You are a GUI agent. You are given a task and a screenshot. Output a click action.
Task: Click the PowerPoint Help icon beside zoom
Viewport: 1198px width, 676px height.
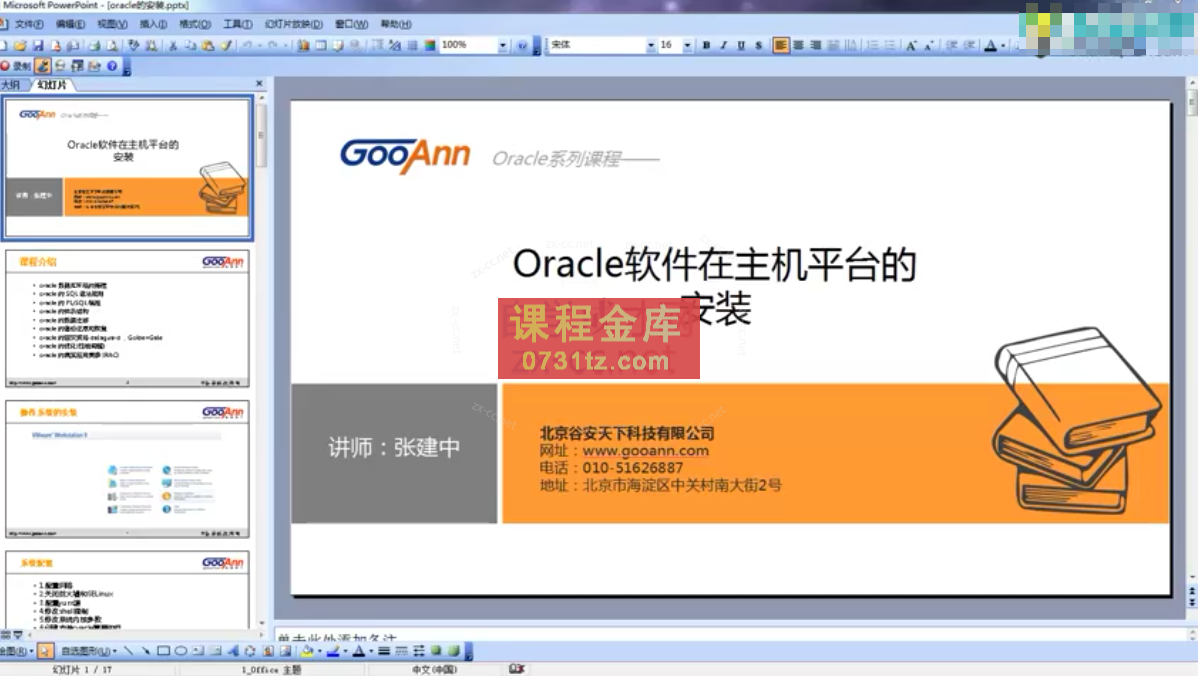pos(522,46)
